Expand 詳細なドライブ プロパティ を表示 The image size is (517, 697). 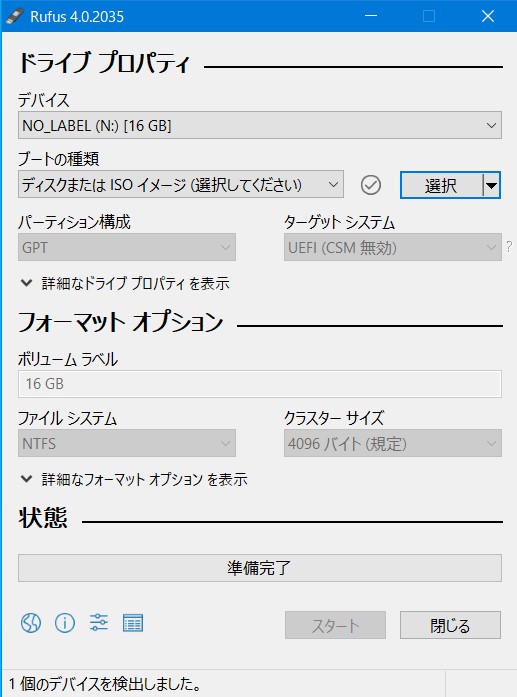[x=125, y=283]
